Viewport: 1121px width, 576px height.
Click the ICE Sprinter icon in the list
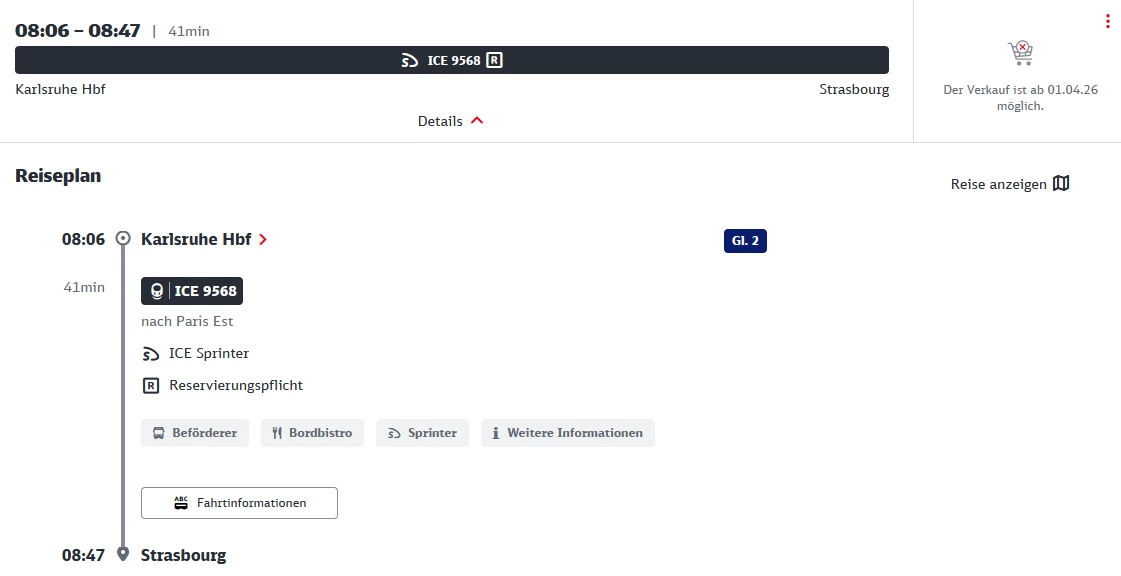click(x=150, y=354)
